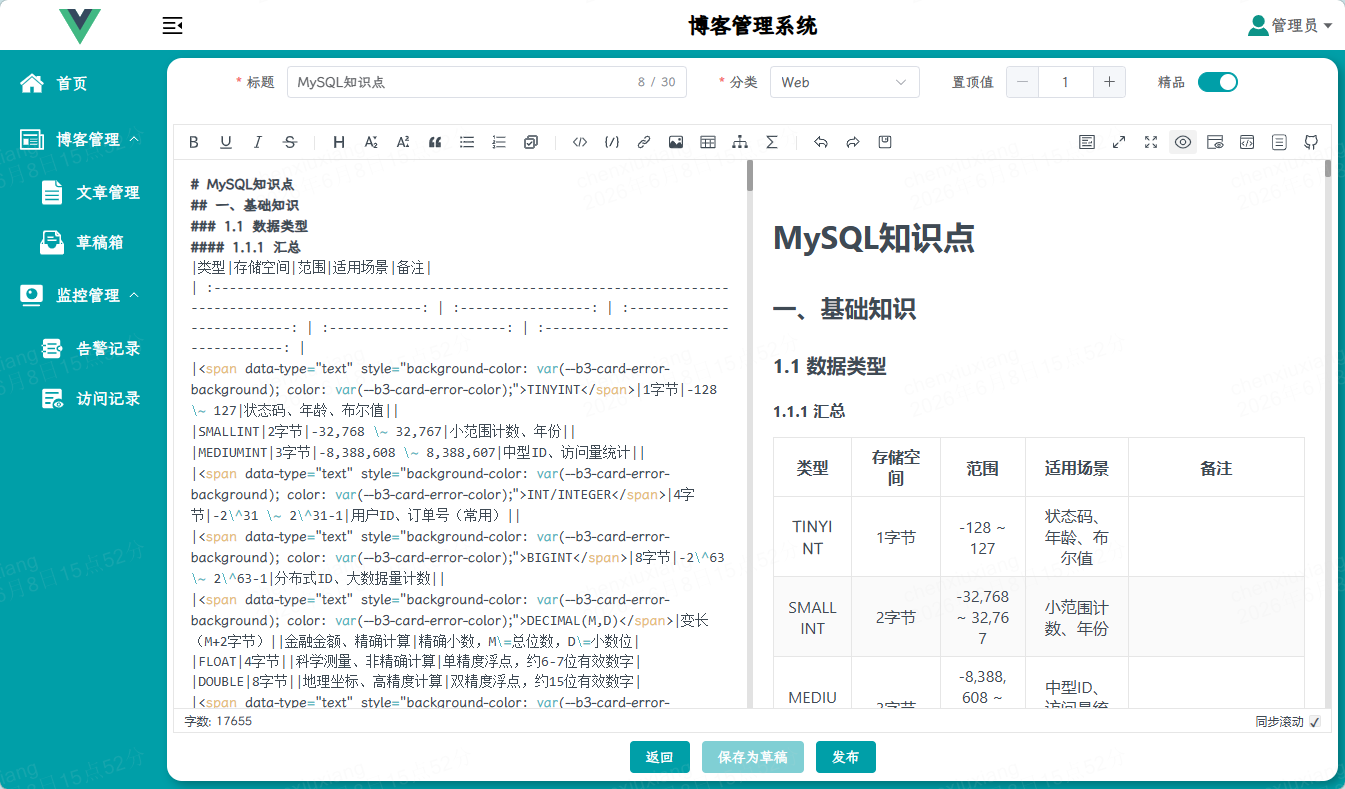Insert a table using toolbar icon

pyautogui.click(x=708, y=142)
